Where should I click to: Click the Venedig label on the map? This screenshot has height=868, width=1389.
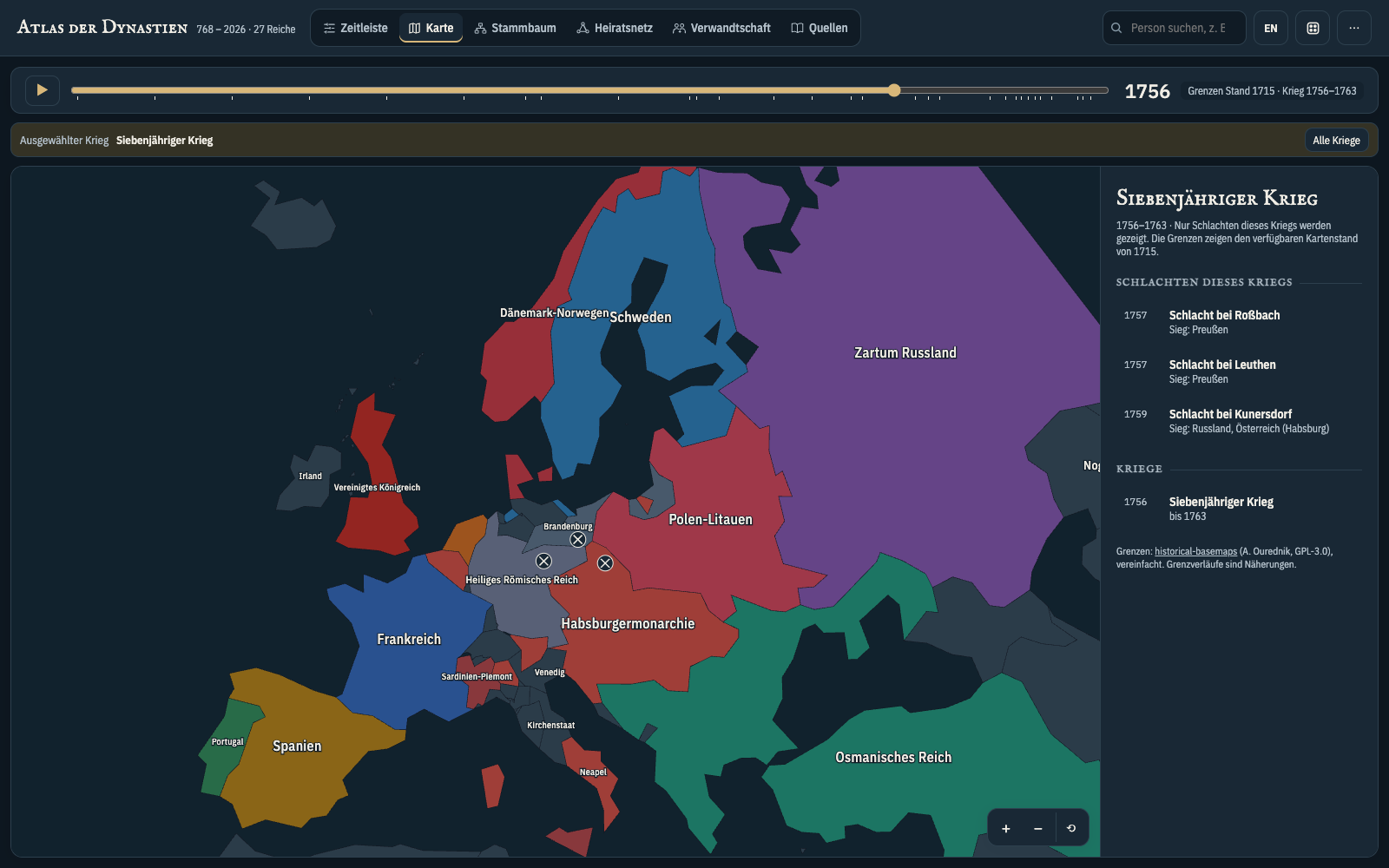pos(550,673)
